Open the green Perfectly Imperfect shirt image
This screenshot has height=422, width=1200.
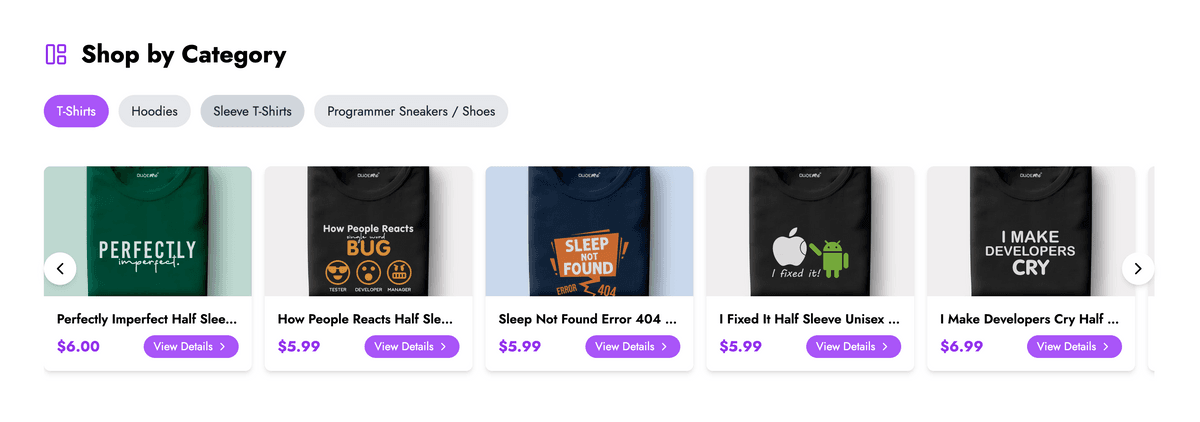pyautogui.click(x=148, y=231)
